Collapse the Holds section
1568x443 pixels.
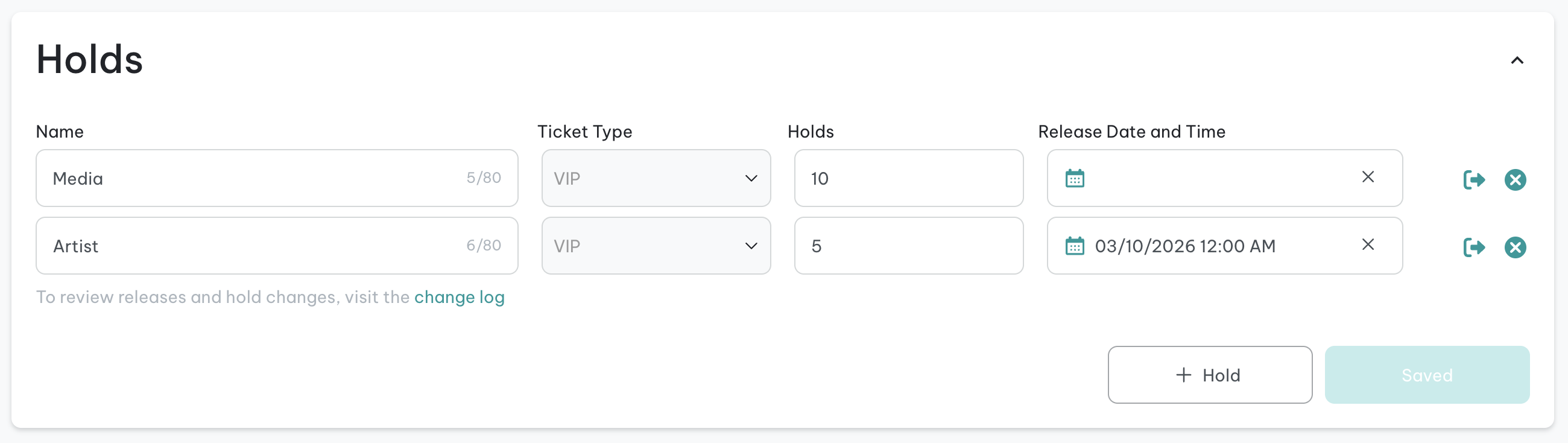click(1517, 60)
